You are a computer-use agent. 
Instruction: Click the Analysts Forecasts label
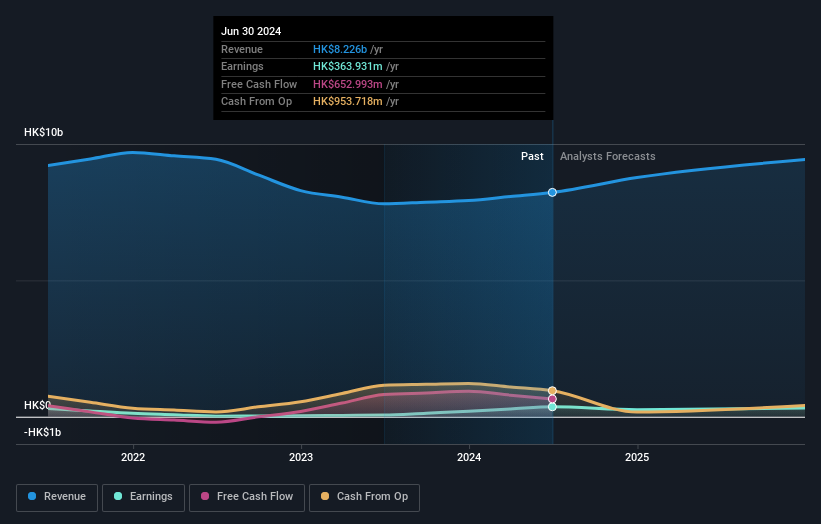[607, 157]
